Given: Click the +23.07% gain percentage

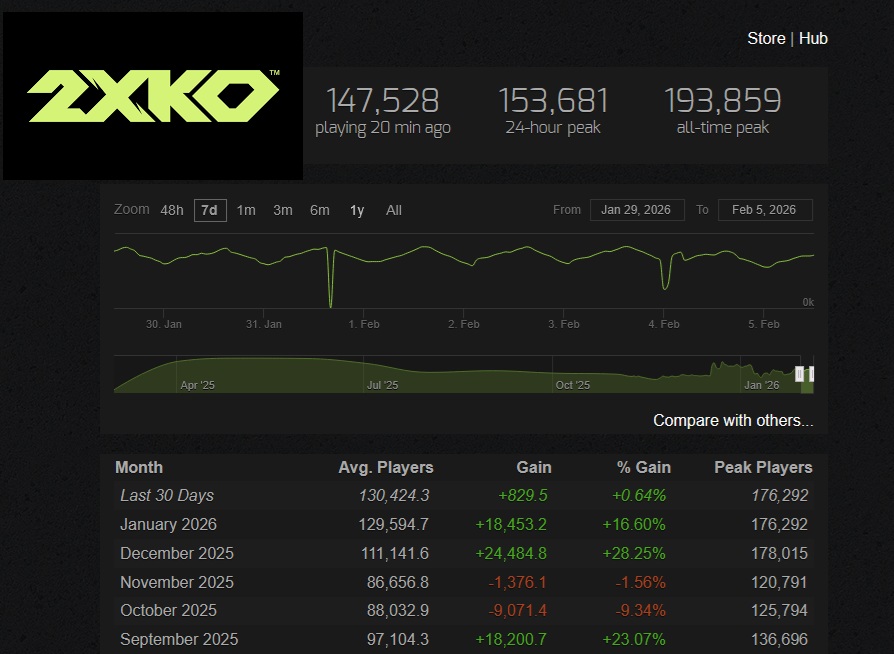Looking at the screenshot, I should [634, 639].
